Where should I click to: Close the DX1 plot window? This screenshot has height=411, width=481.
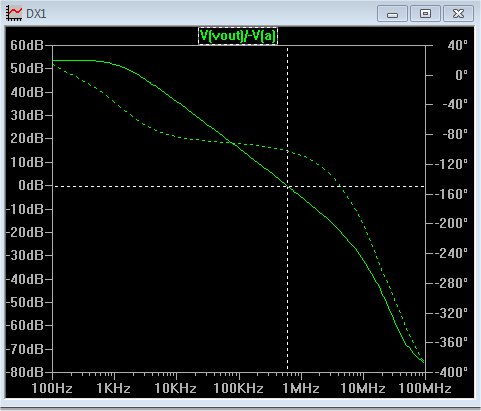coord(458,14)
